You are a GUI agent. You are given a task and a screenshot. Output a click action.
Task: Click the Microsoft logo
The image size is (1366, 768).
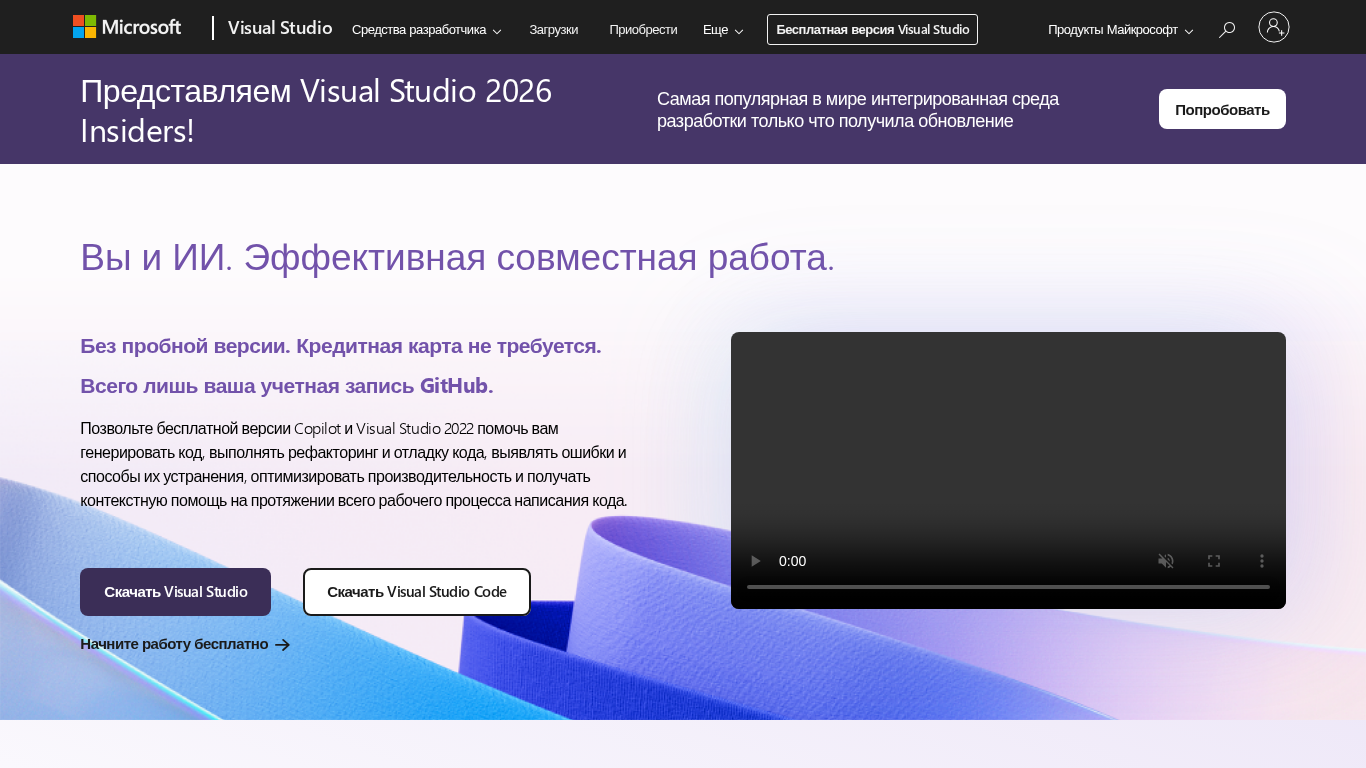[x=127, y=27]
